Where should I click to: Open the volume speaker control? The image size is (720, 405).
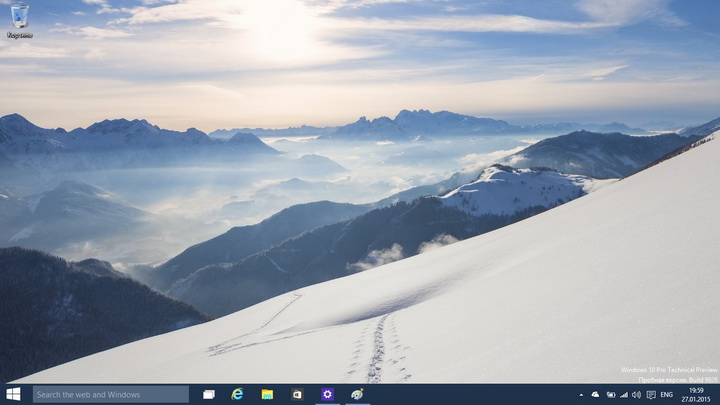tap(636, 395)
